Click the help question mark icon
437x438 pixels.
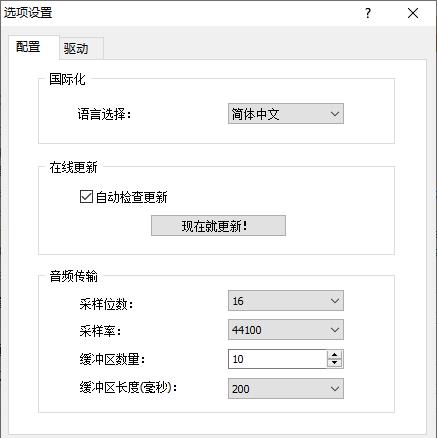point(367,13)
